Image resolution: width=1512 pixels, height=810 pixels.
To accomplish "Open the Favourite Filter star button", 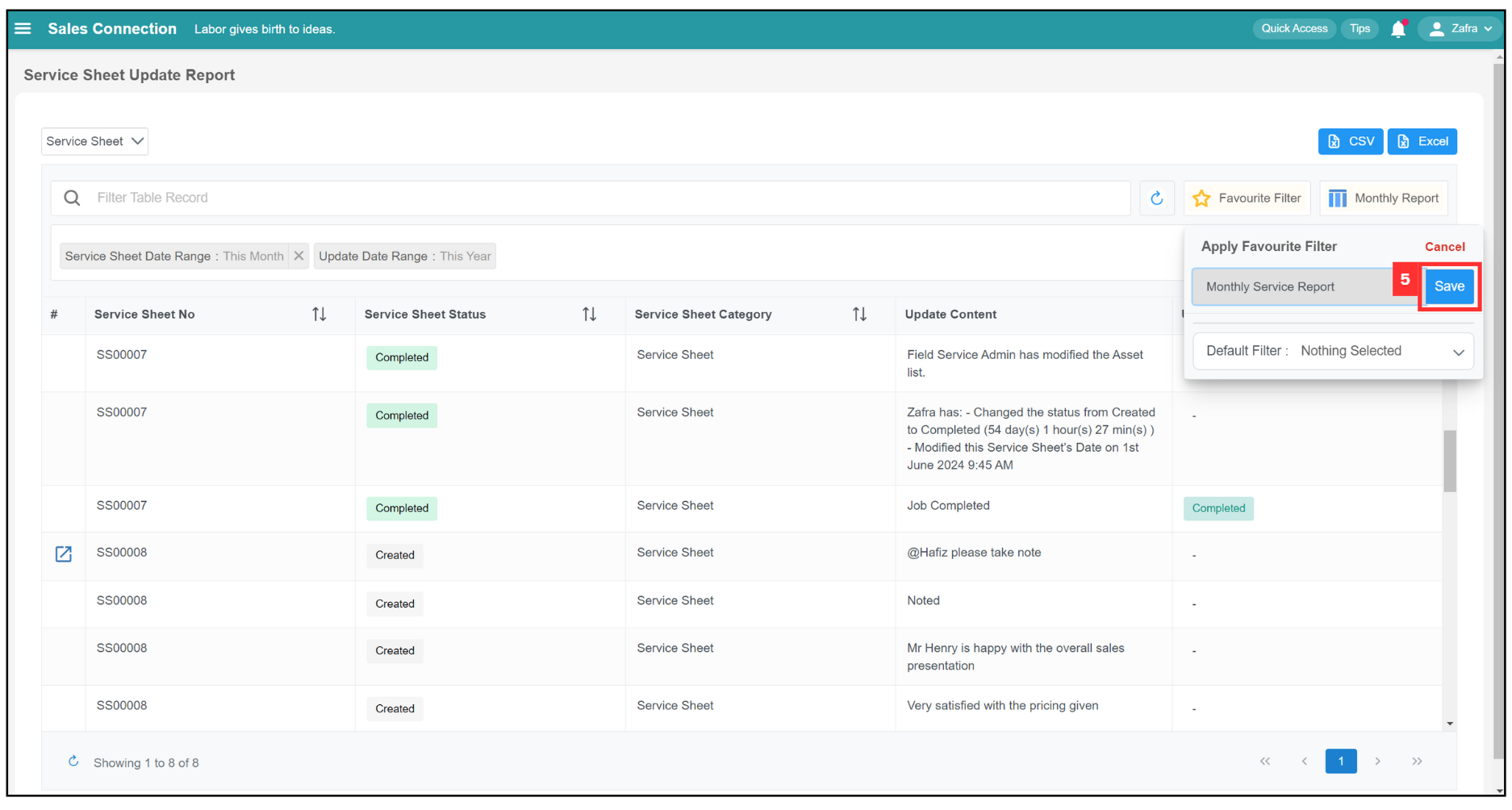I will [x=1247, y=198].
